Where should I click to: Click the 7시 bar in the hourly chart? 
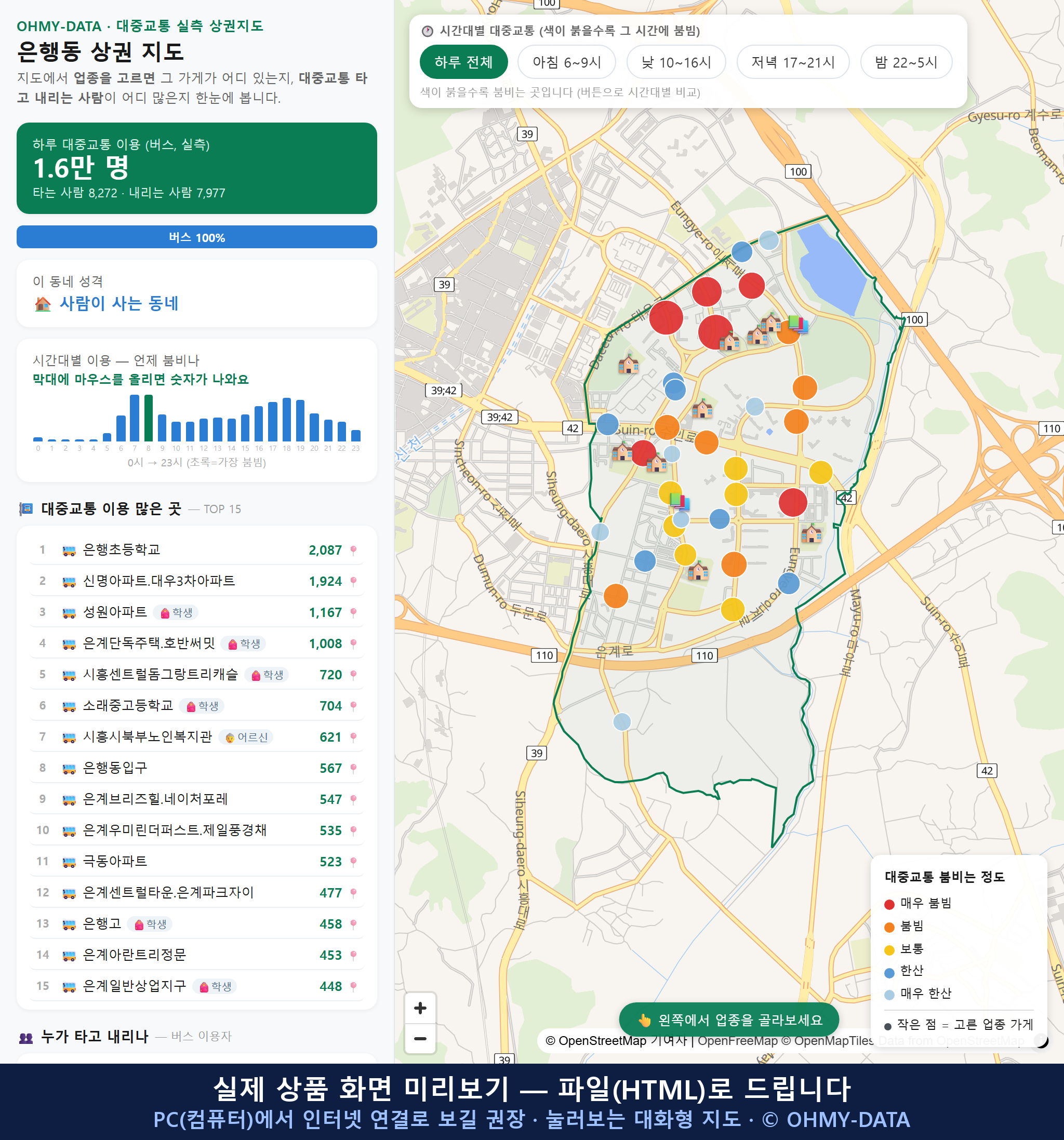[135, 418]
